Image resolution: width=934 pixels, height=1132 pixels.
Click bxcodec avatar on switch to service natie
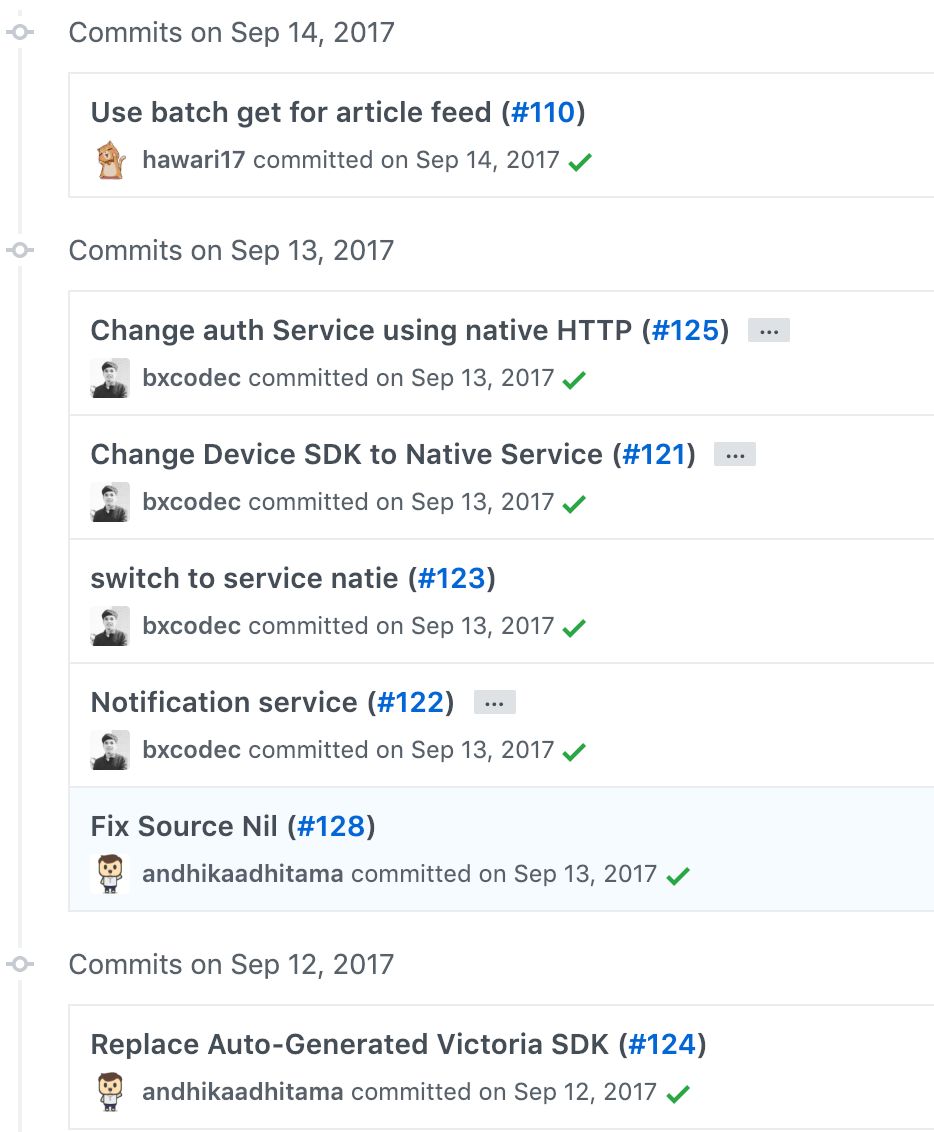click(x=110, y=626)
